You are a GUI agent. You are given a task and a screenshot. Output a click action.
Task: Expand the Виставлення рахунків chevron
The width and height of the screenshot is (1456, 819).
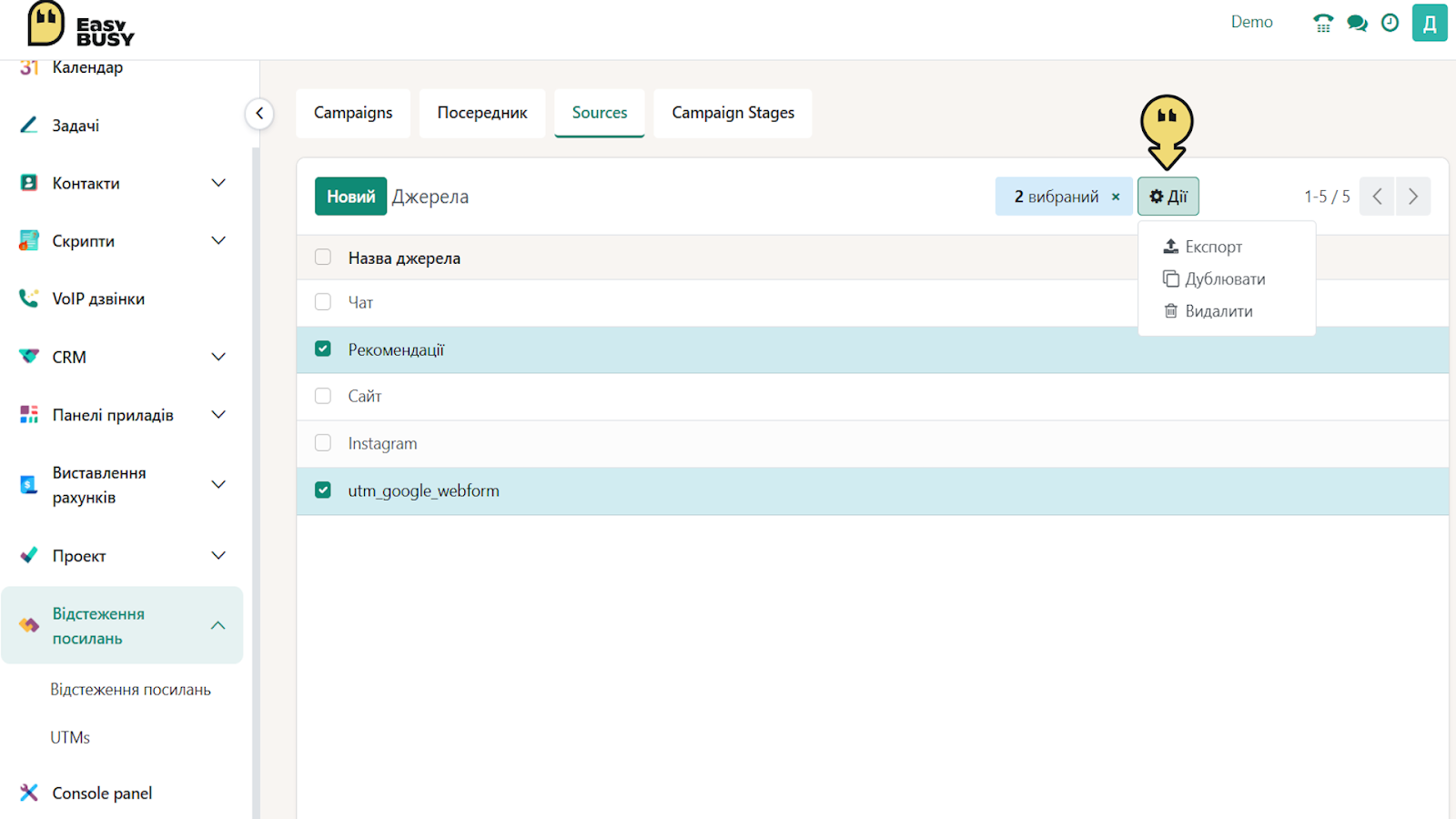point(218,484)
